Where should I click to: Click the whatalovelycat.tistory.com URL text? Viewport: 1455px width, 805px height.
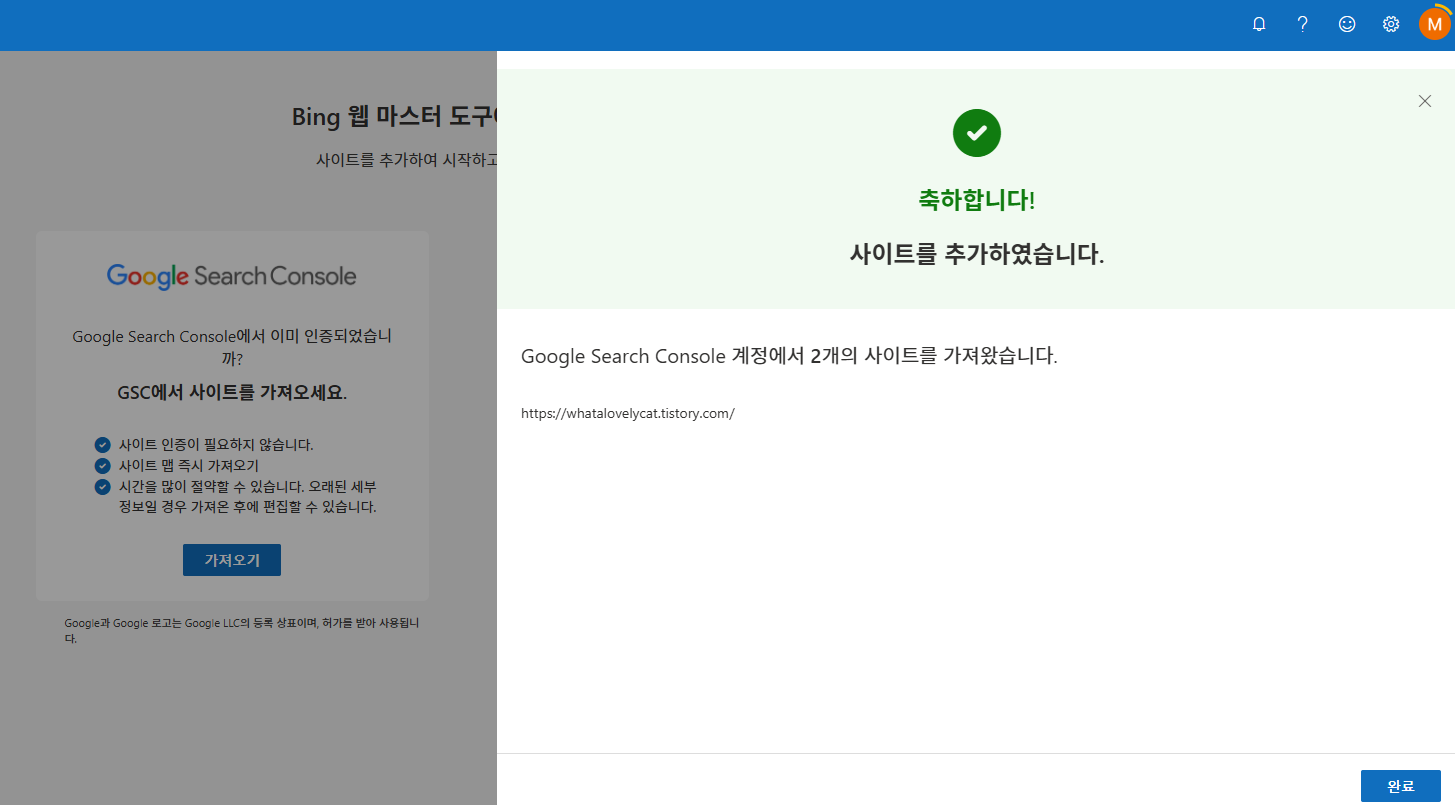click(x=628, y=413)
